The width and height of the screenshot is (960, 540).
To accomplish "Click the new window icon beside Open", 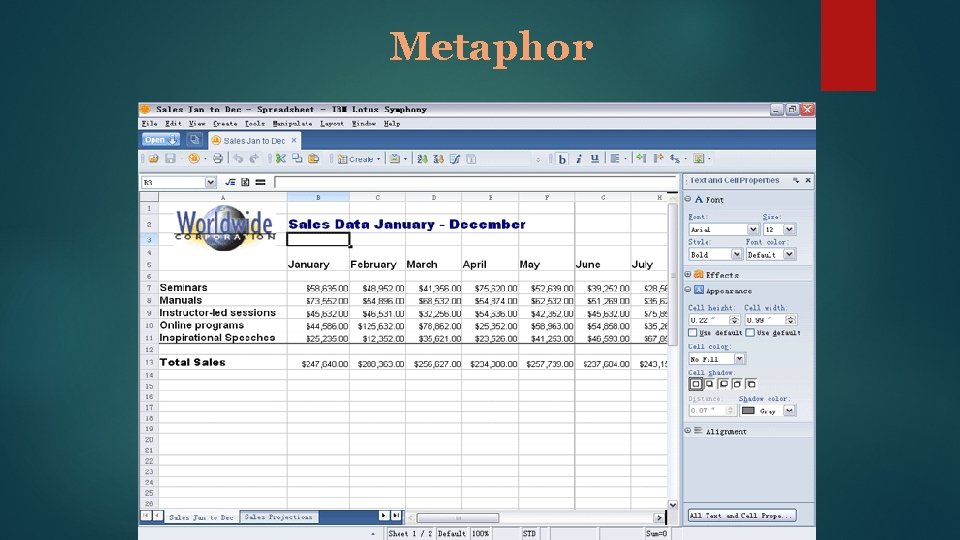I will point(193,140).
